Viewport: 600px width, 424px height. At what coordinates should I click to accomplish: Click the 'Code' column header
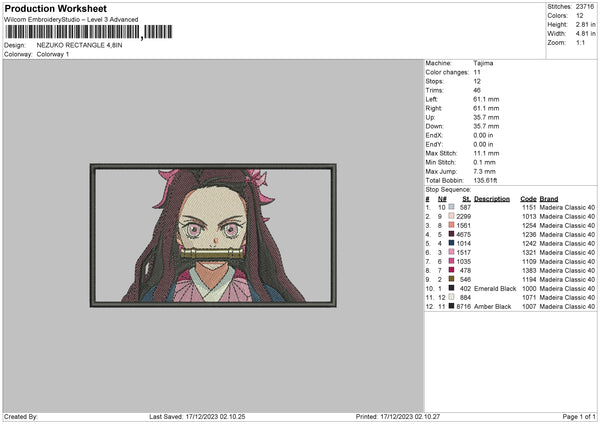[528, 199]
